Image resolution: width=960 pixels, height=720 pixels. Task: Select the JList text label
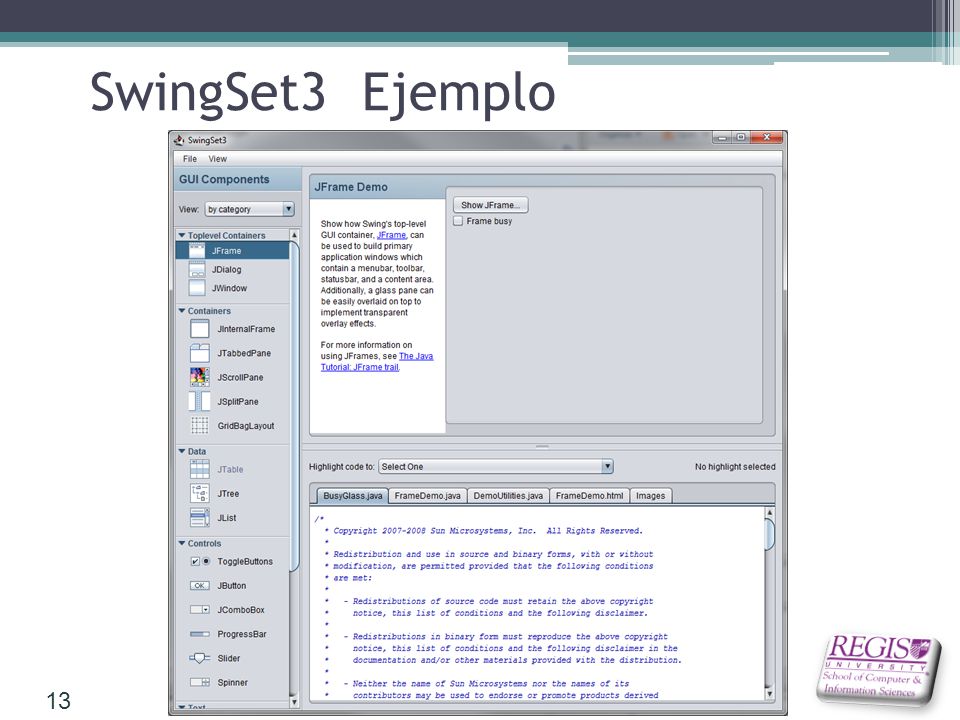(227, 517)
